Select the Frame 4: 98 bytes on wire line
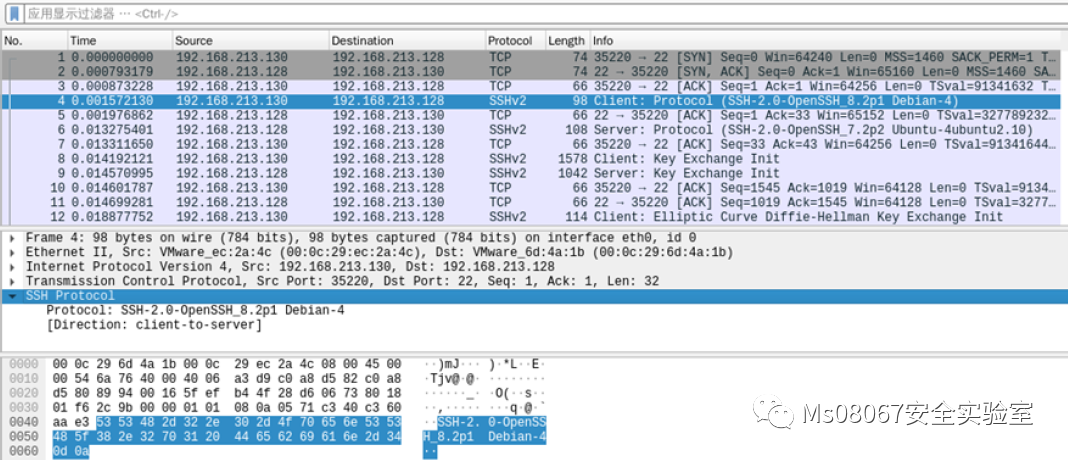The width and height of the screenshot is (1068, 460). coord(360,238)
